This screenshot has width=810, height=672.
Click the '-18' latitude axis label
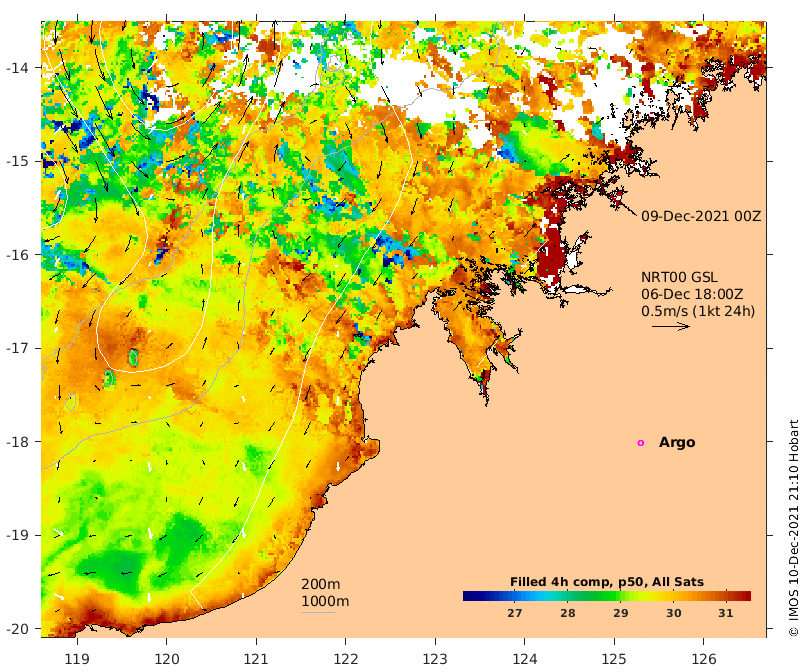pos(17,442)
